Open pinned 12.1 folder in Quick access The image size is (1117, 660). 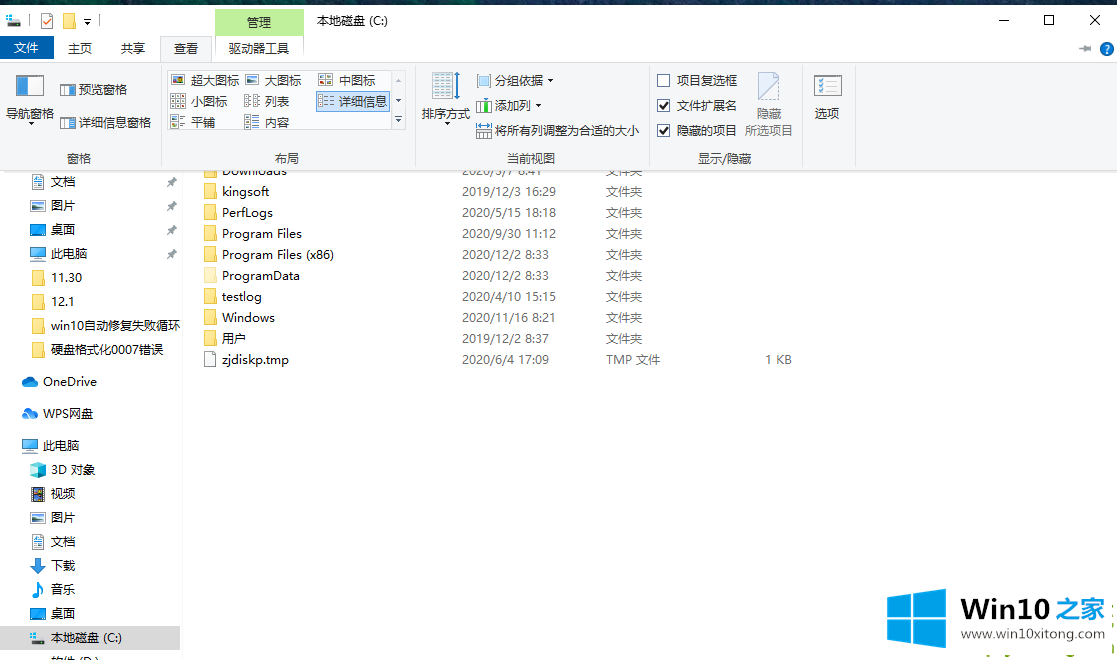click(x=63, y=301)
